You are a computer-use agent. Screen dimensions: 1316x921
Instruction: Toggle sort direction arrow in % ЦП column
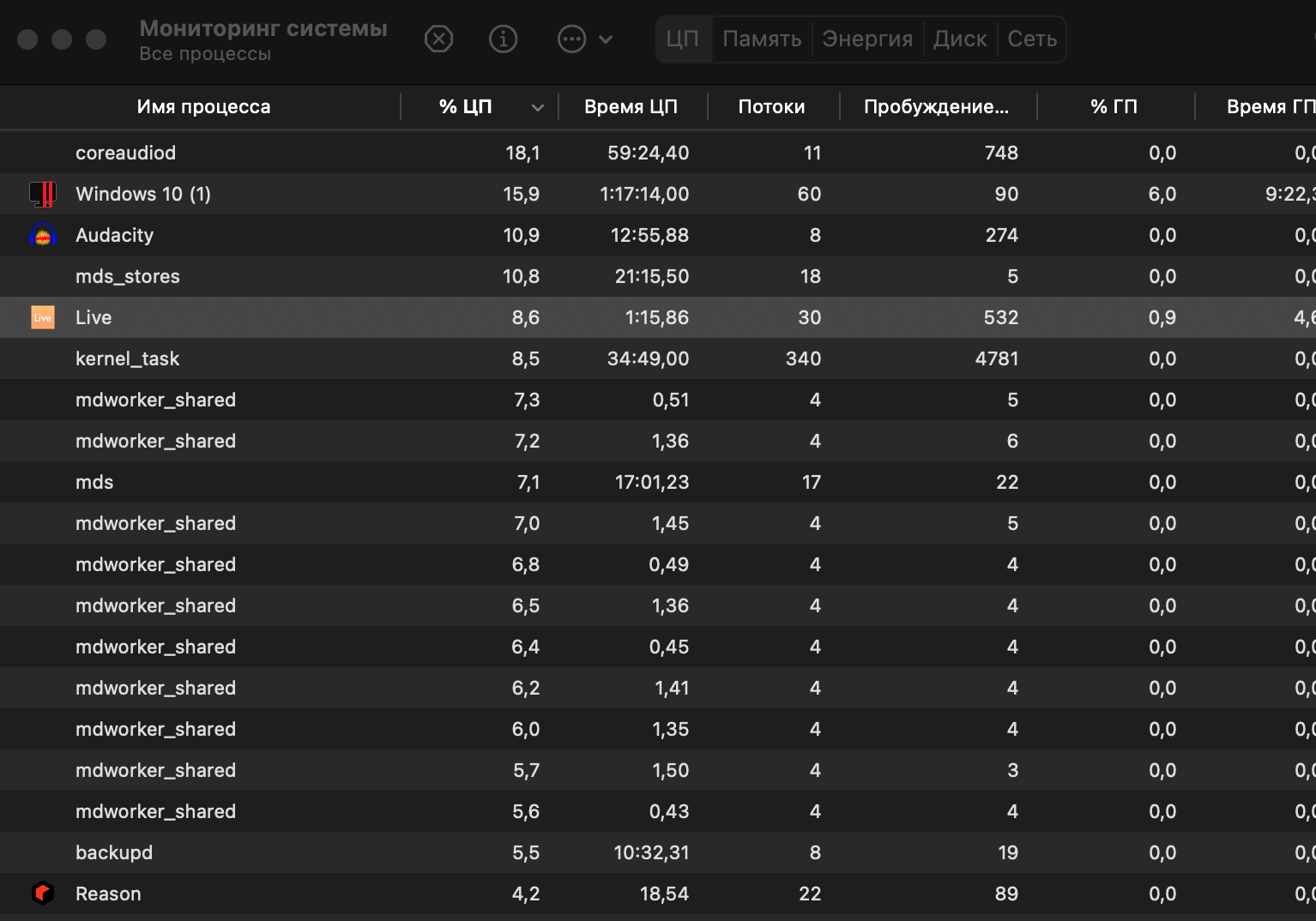tap(538, 107)
